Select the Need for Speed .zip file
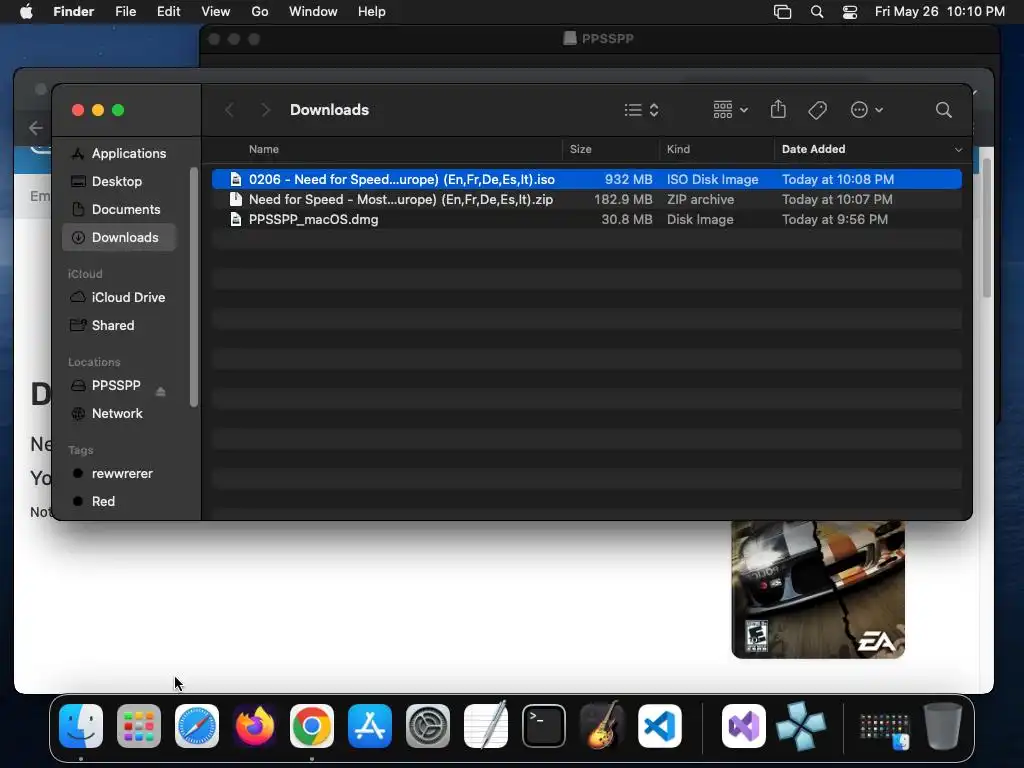Image resolution: width=1024 pixels, height=768 pixels. coord(586,199)
